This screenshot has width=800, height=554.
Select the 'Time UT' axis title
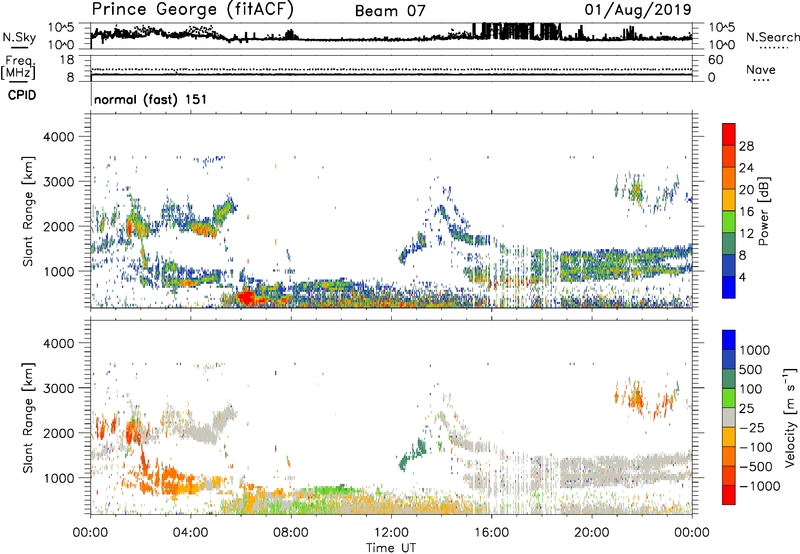[x=391, y=548]
